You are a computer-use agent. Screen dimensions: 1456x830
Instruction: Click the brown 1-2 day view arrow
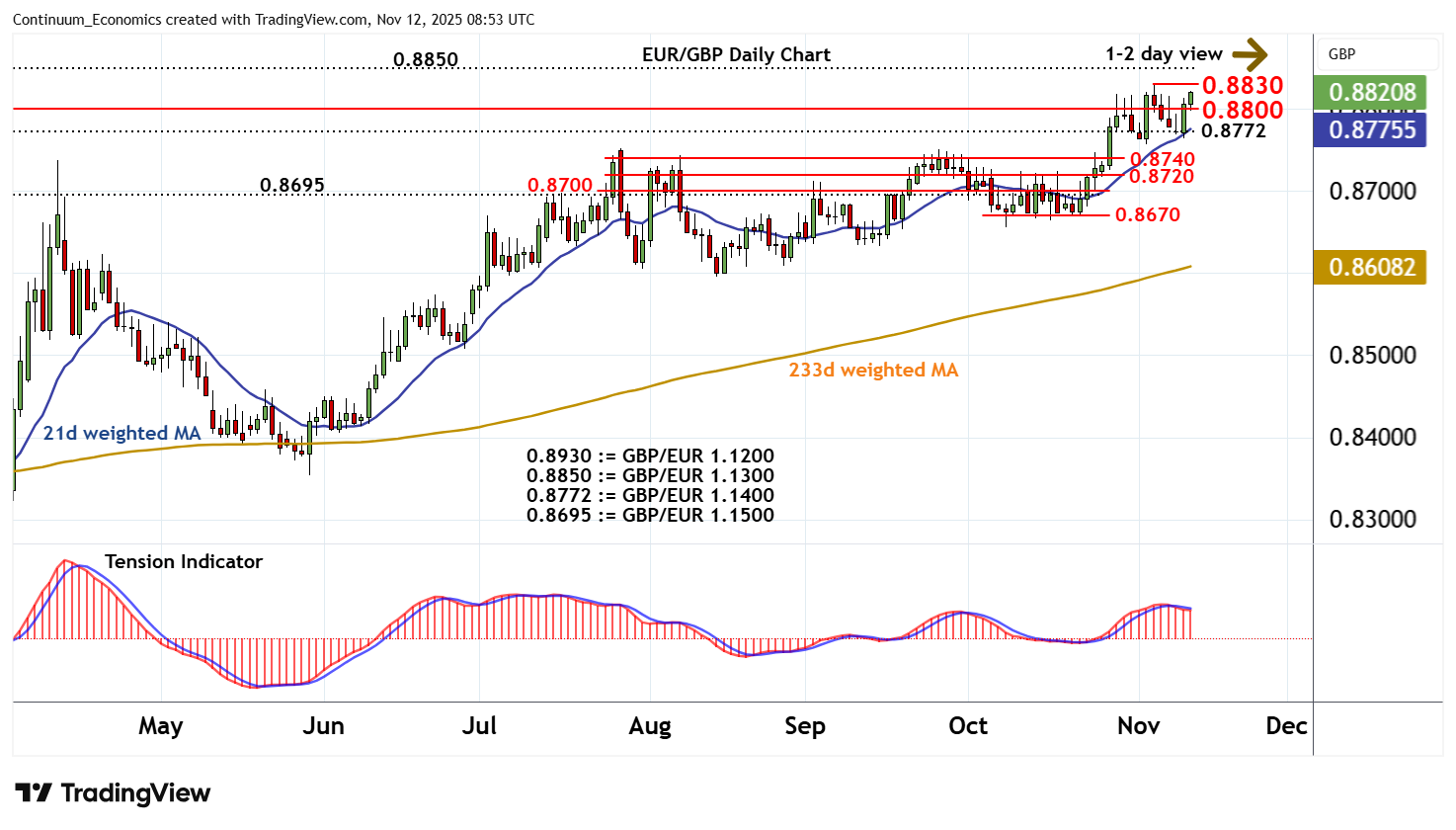click(1250, 54)
